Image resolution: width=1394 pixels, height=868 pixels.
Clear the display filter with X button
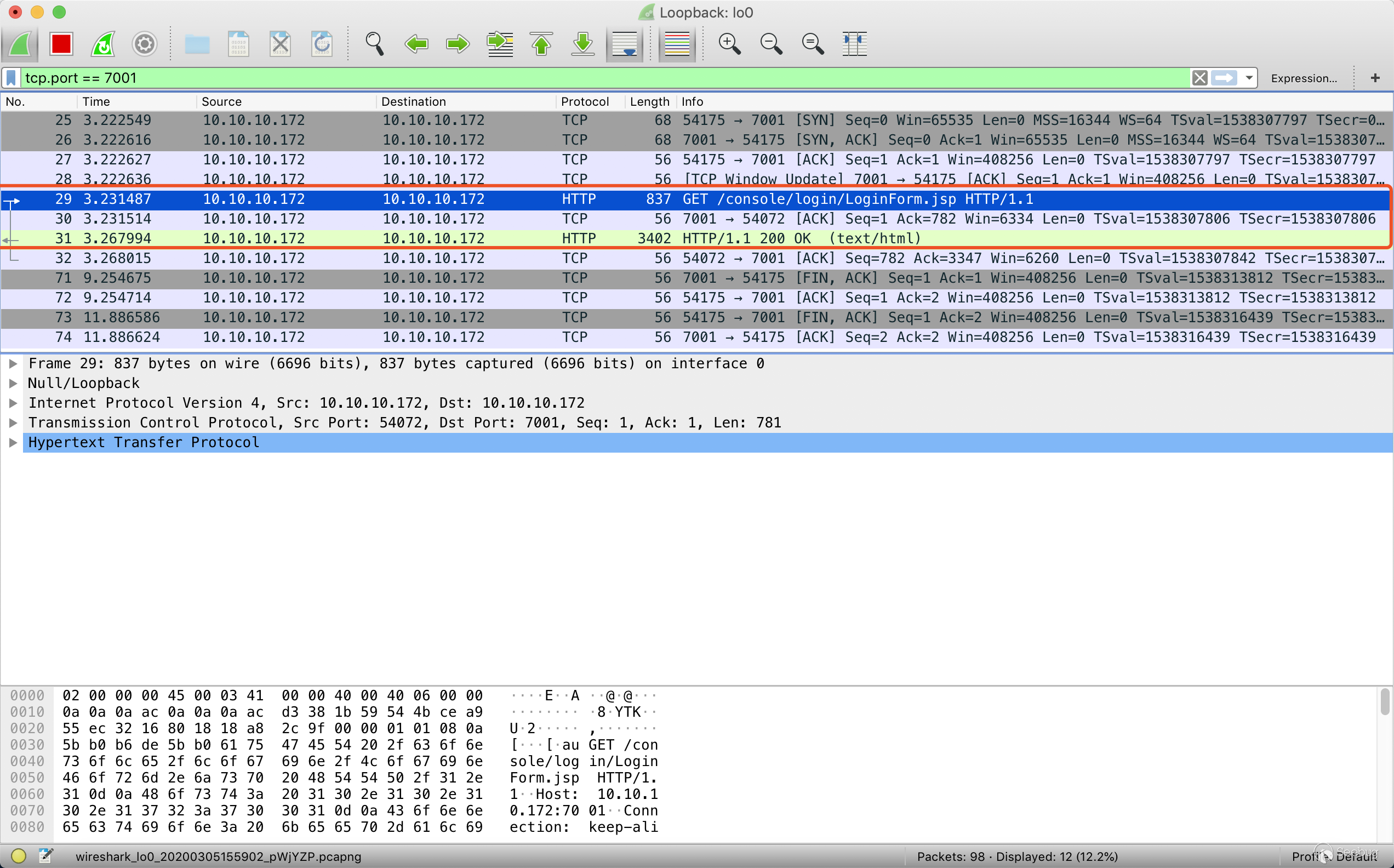pos(1199,77)
